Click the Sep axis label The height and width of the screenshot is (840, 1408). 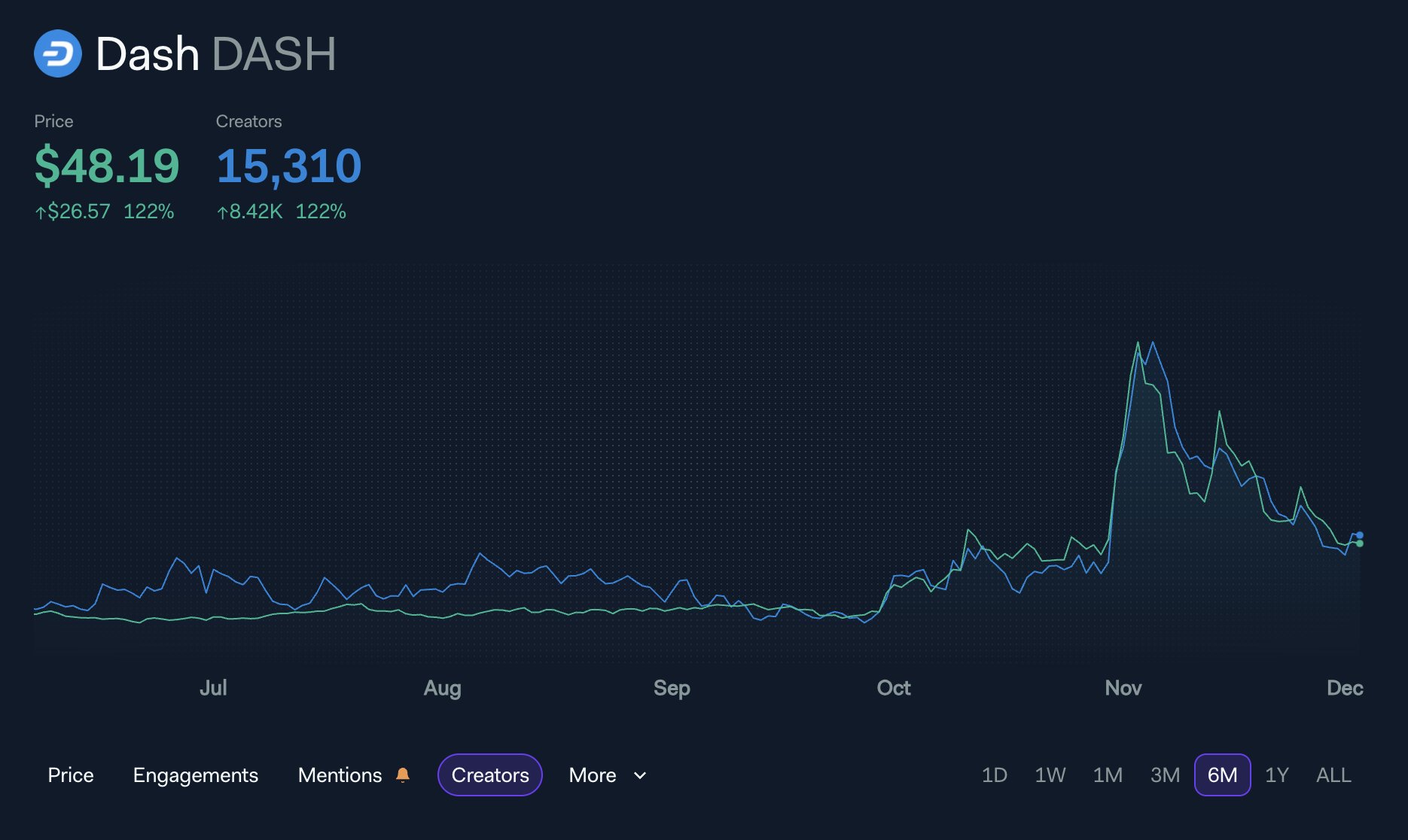672,688
